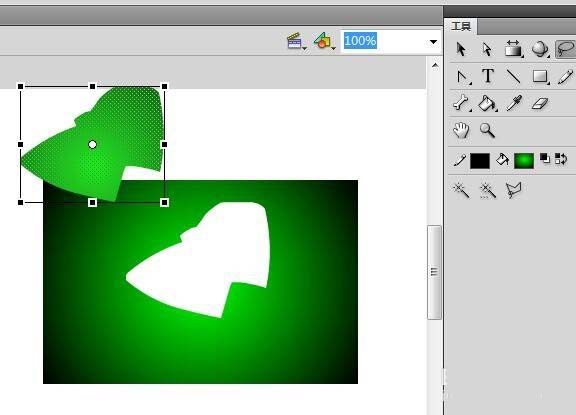Select the Paint Bucket tool

[487, 104]
